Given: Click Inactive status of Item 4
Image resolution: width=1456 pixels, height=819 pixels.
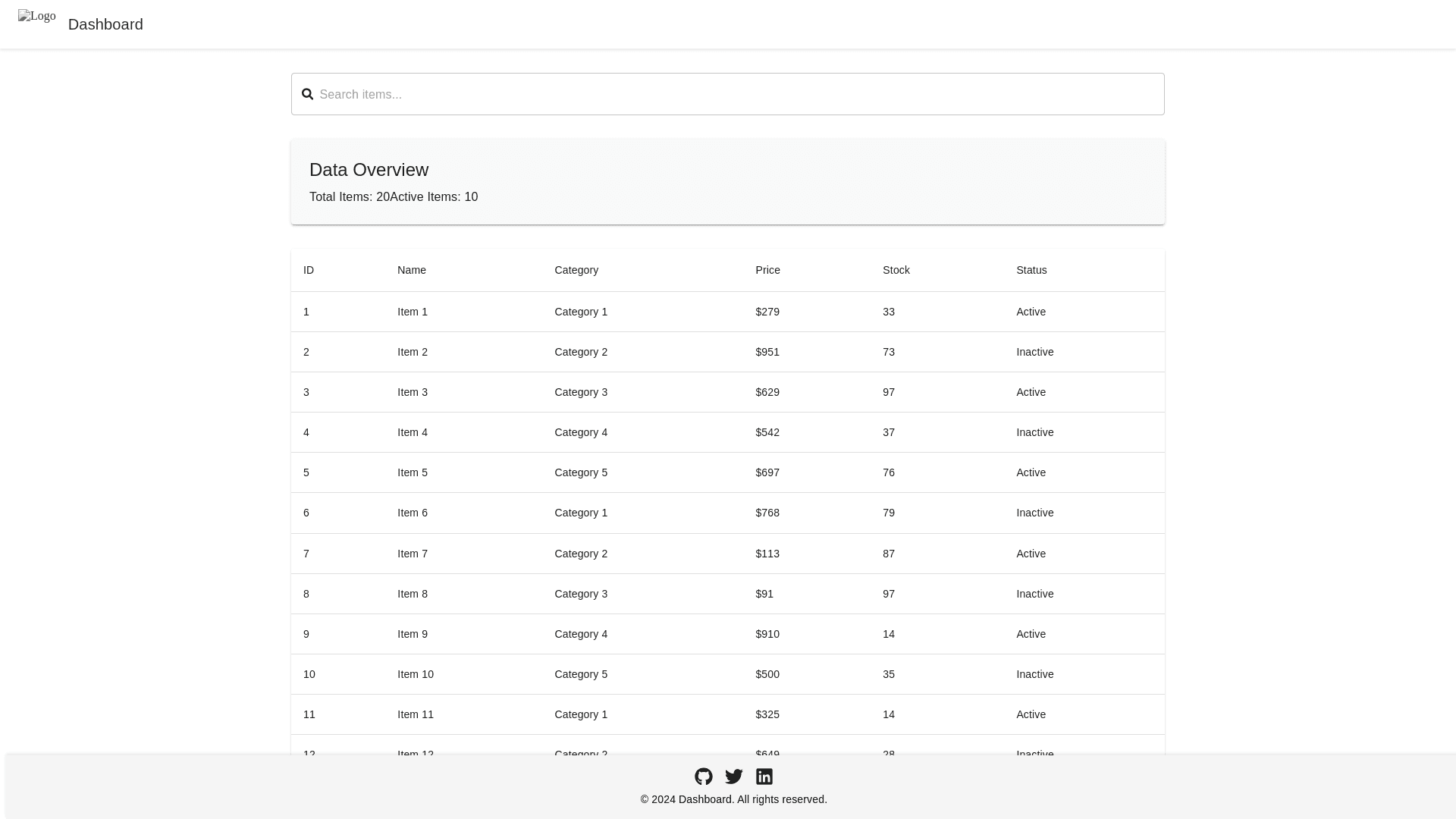Looking at the screenshot, I should [x=1034, y=432].
